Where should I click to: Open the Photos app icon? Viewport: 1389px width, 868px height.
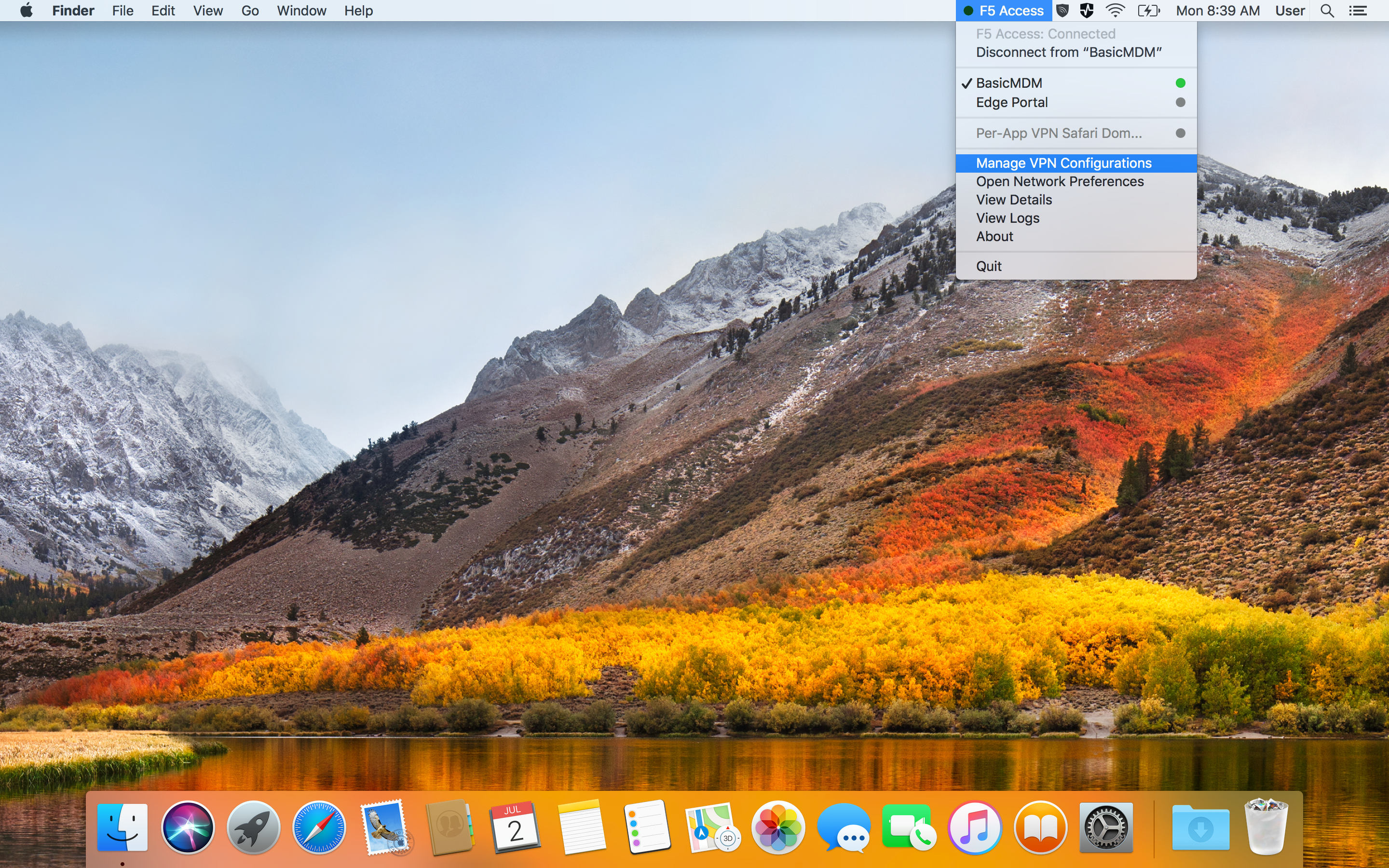tap(778, 827)
